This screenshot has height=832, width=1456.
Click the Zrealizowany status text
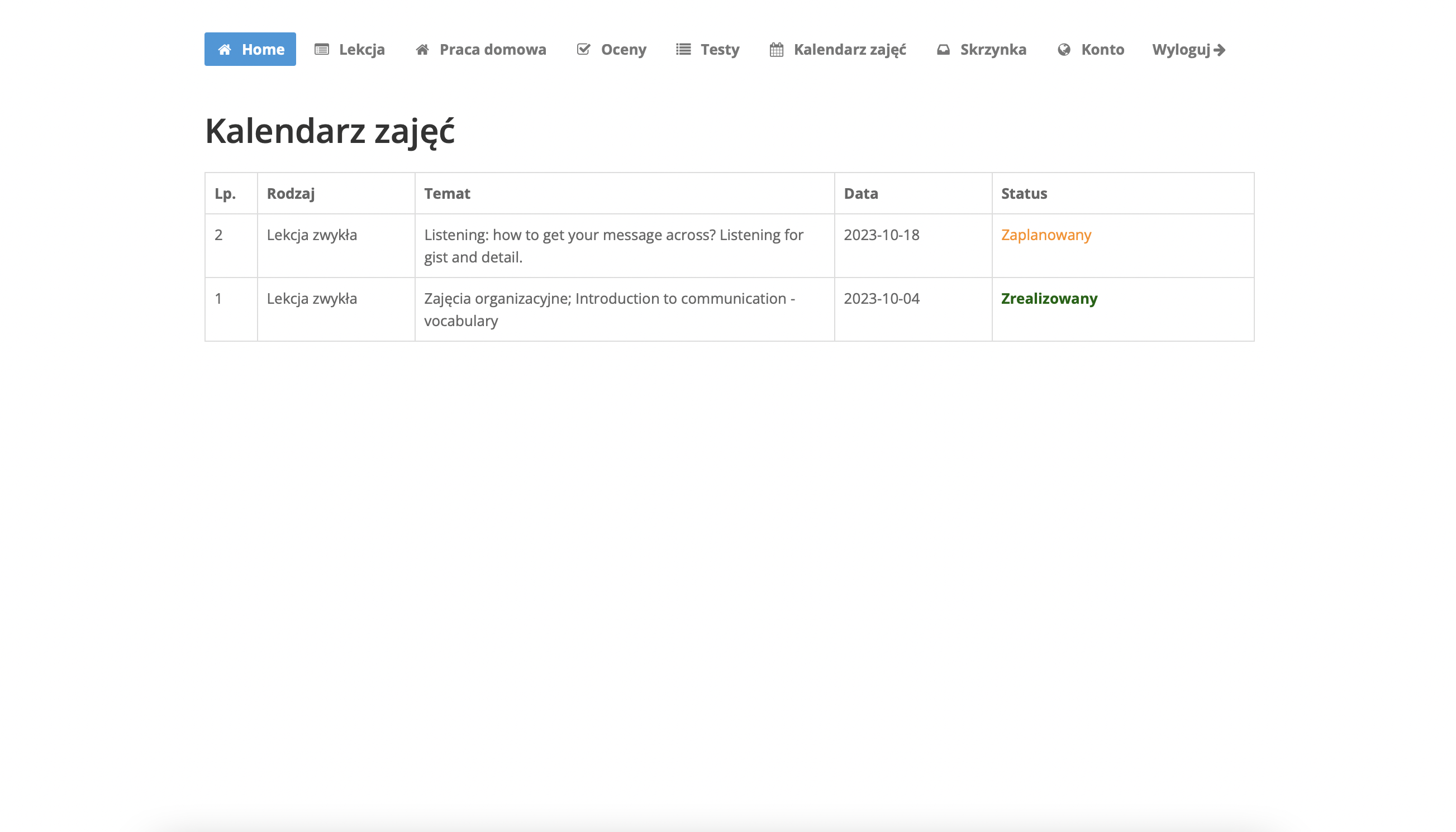(x=1049, y=299)
